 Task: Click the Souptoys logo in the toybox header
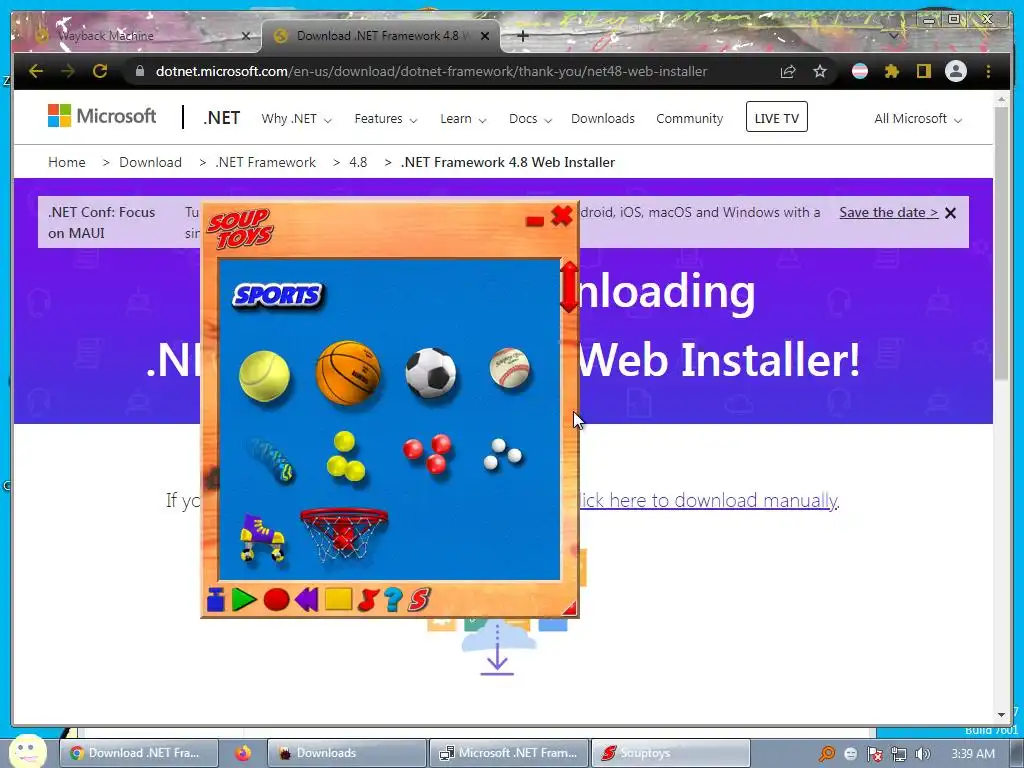pyautogui.click(x=240, y=229)
